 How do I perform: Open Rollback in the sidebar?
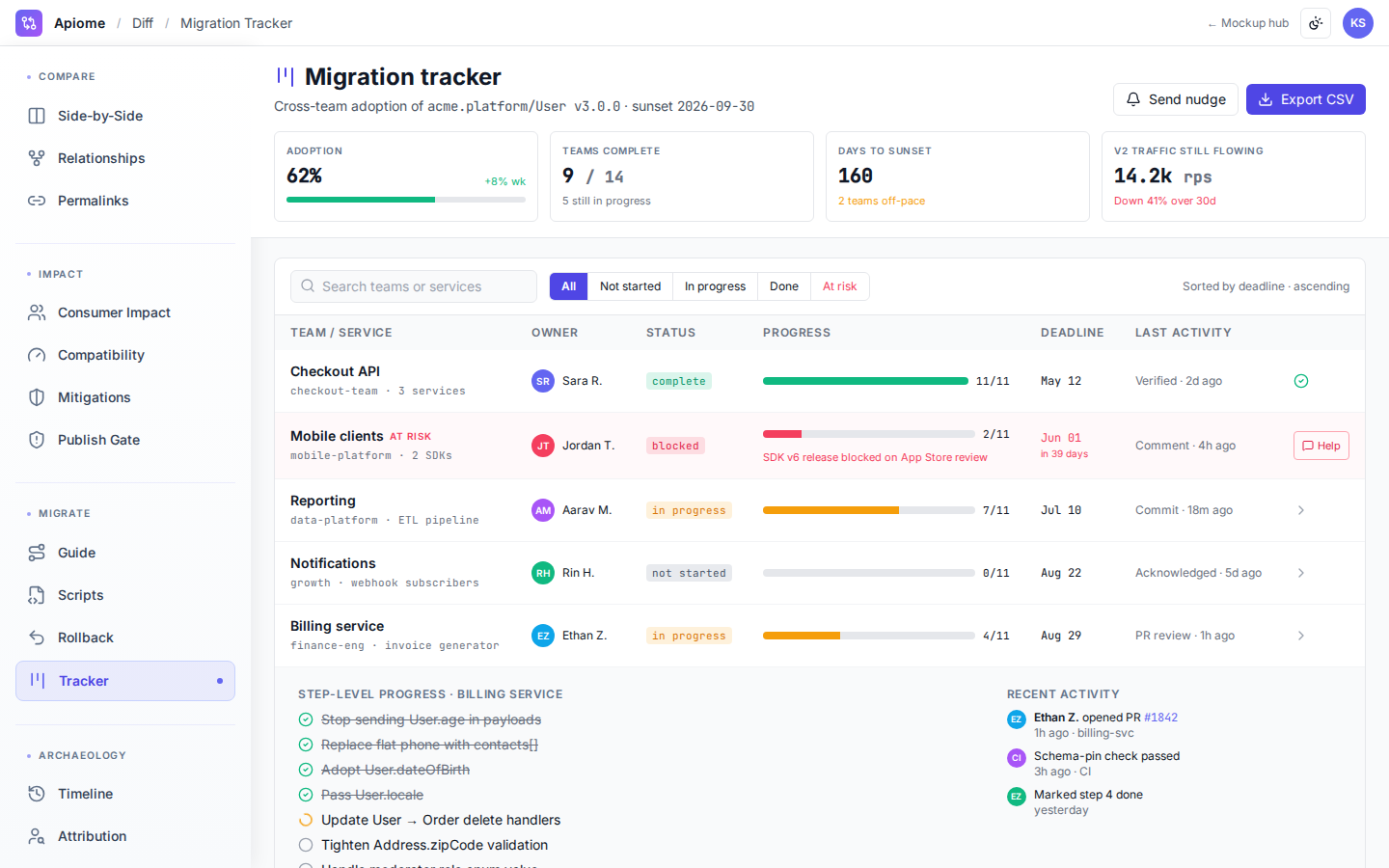[125, 637]
